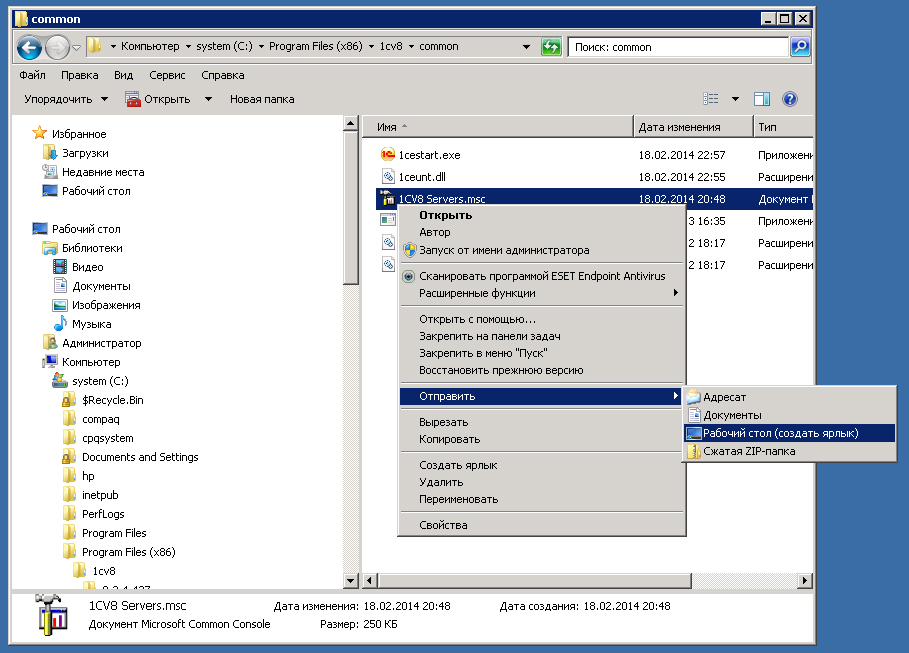909x653 pixels.
Task: Click the Библиотеки icon in tree
Action: click(x=50, y=248)
